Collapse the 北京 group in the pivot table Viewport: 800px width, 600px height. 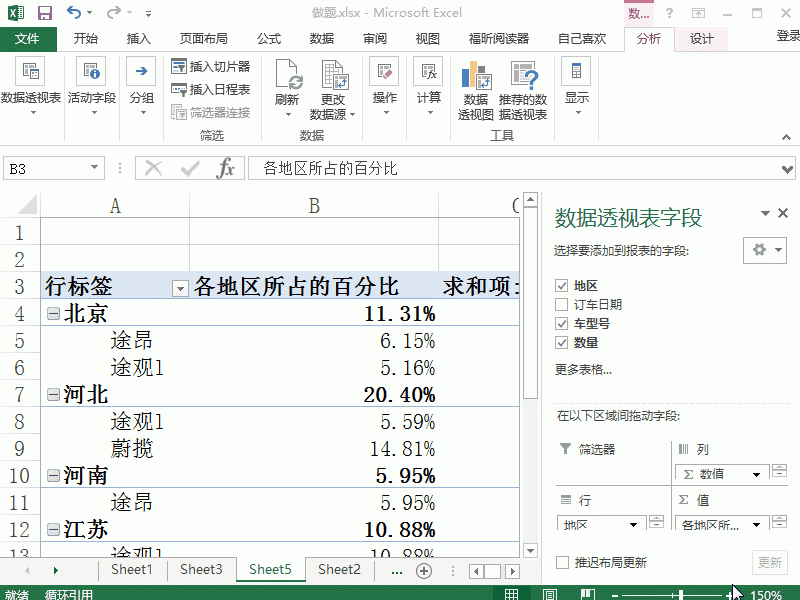click(52, 313)
